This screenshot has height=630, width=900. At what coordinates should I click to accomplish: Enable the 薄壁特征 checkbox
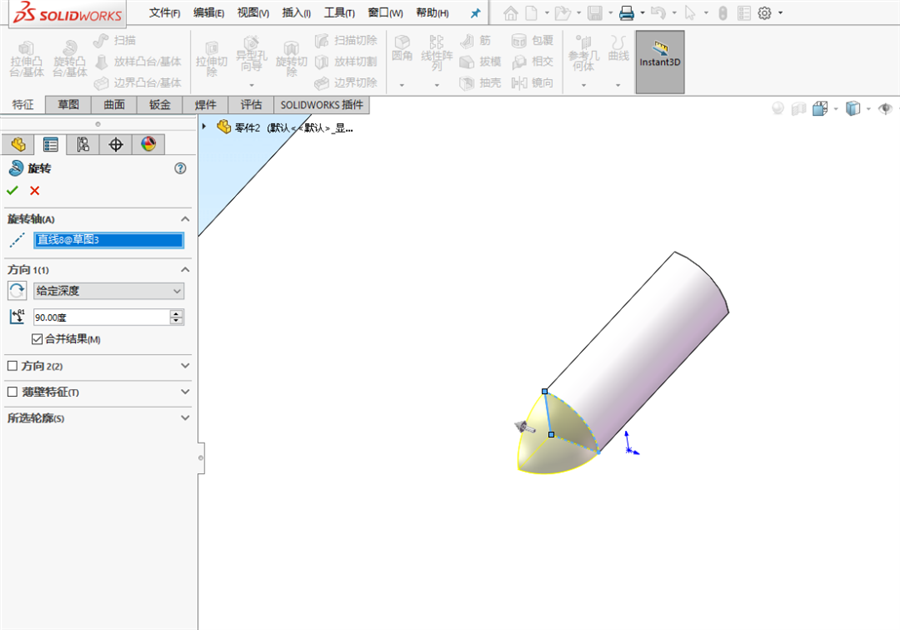12,392
